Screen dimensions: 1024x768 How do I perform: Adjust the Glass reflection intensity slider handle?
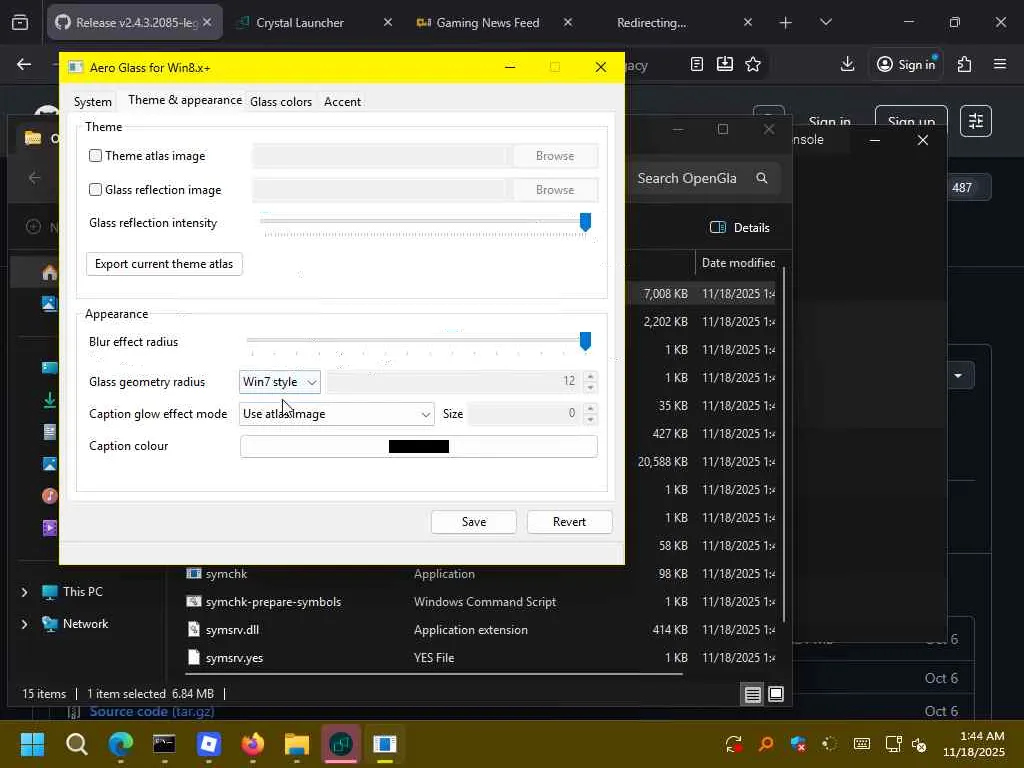coord(585,222)
